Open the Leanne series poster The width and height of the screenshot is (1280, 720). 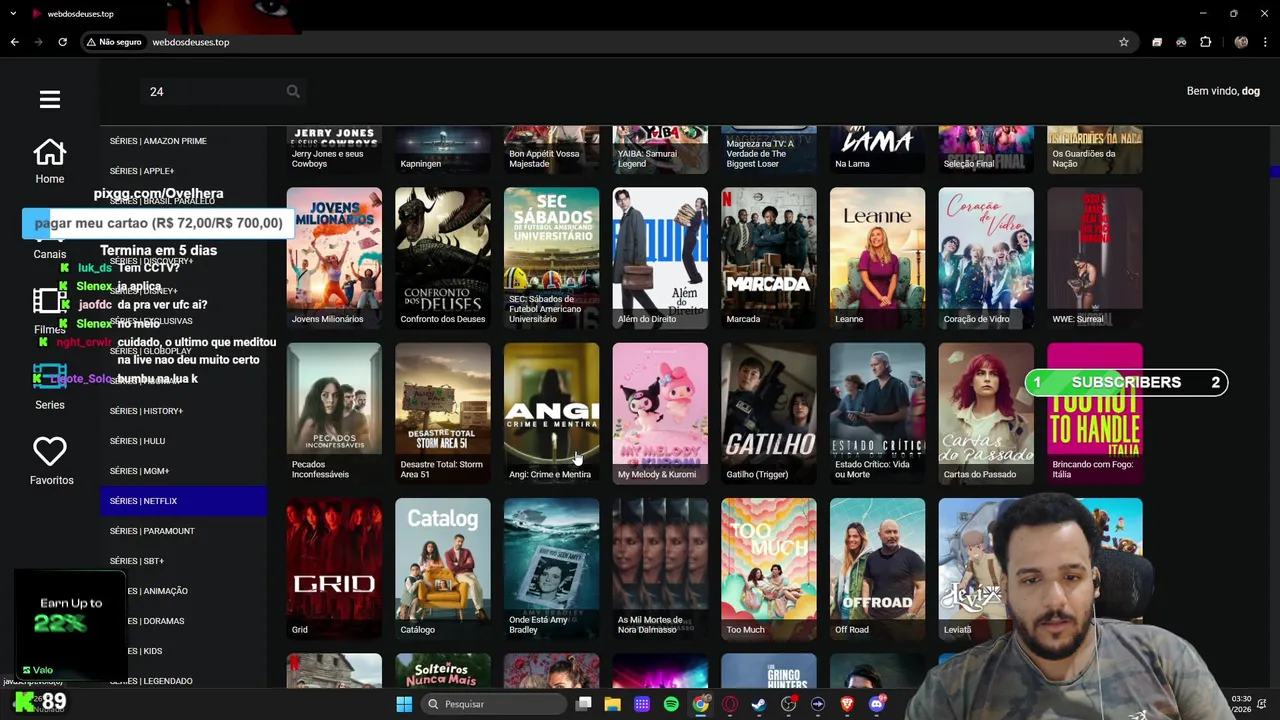[x=877, y=258]
